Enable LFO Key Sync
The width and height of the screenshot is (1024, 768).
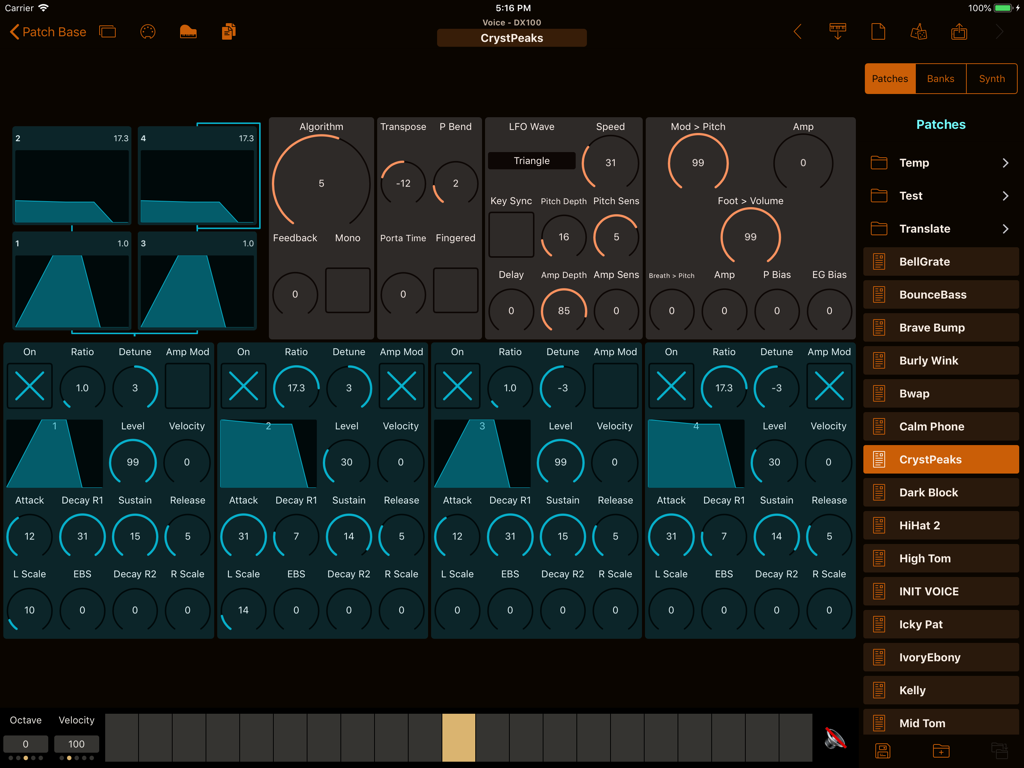pos(511,235)
